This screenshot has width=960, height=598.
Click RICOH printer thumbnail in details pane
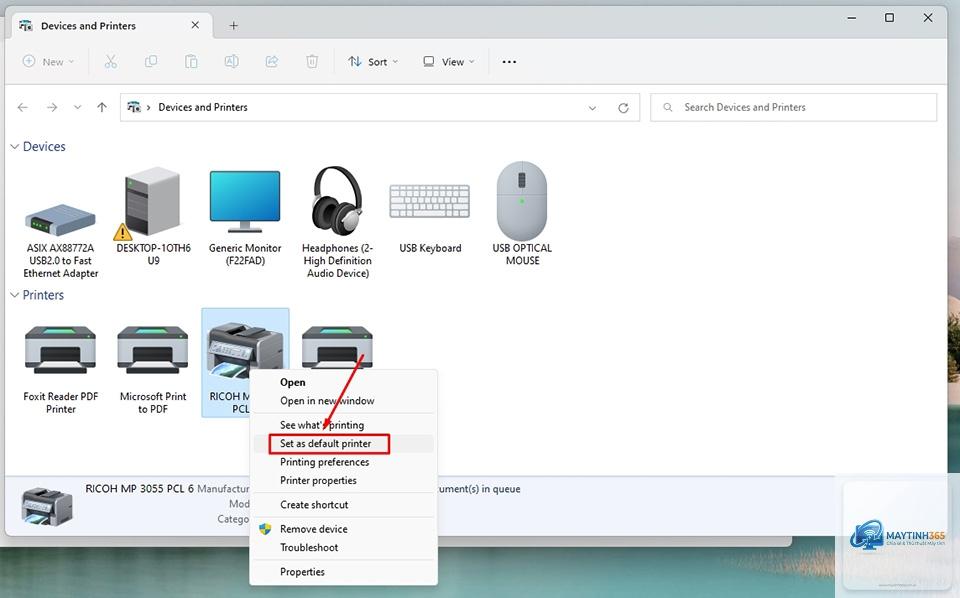coord(47,506)
